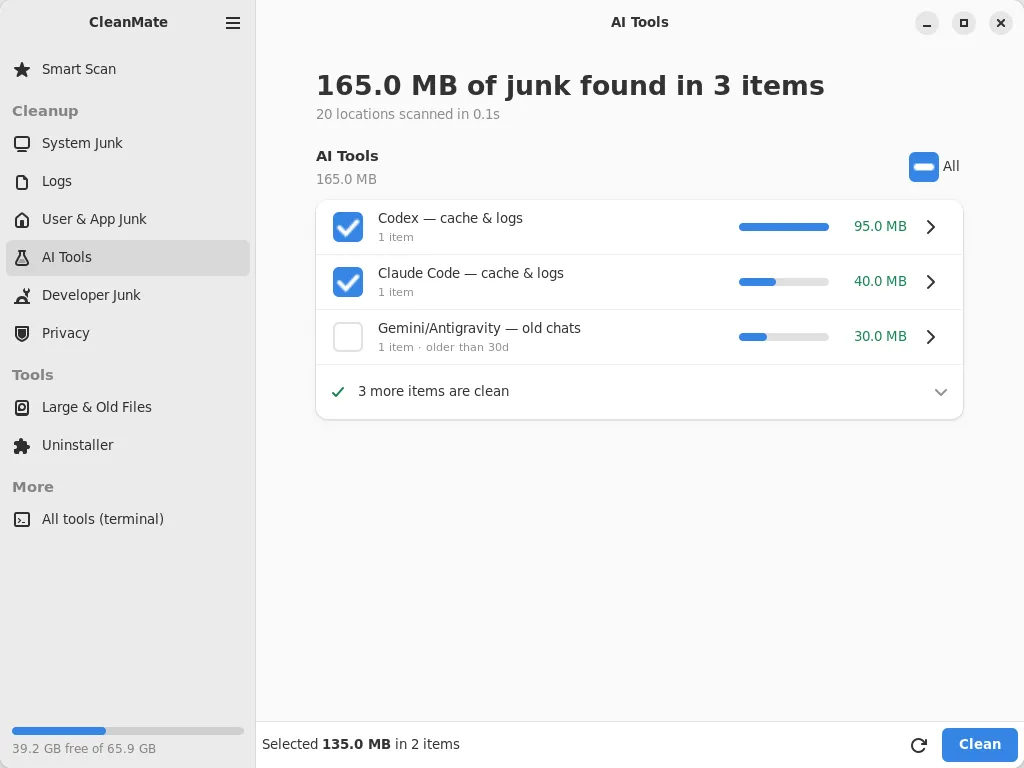The width and height of the screenshot is (1024, 768).
Task: Go to System Junk category
Action: (x=128, y=144)
